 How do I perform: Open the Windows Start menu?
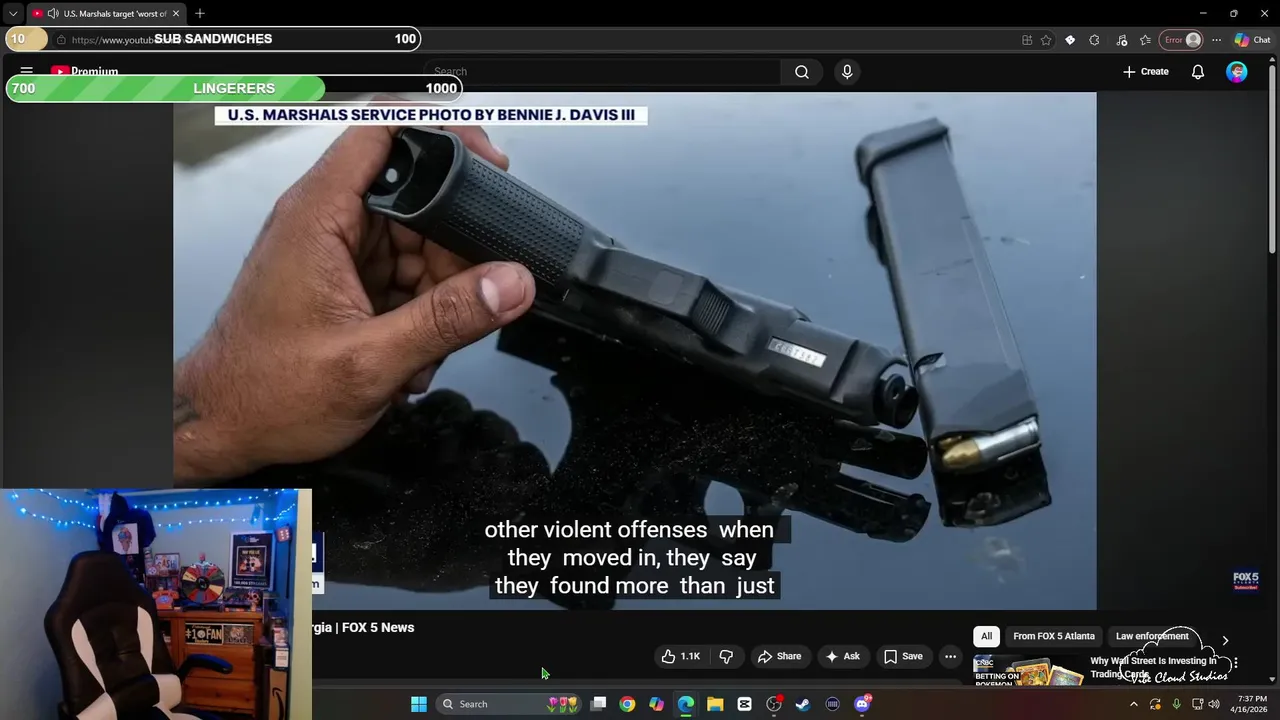pyautogui.click(x=419, y=704)
